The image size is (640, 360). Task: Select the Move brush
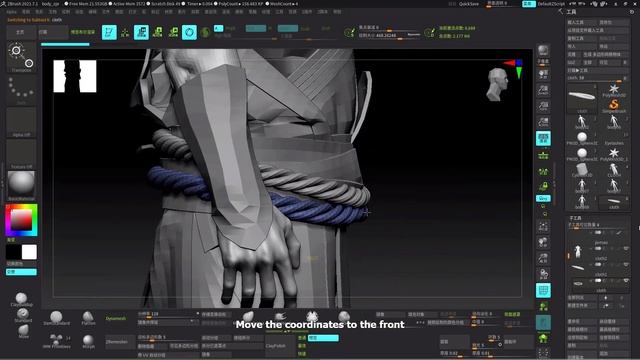tap(24, 331)
